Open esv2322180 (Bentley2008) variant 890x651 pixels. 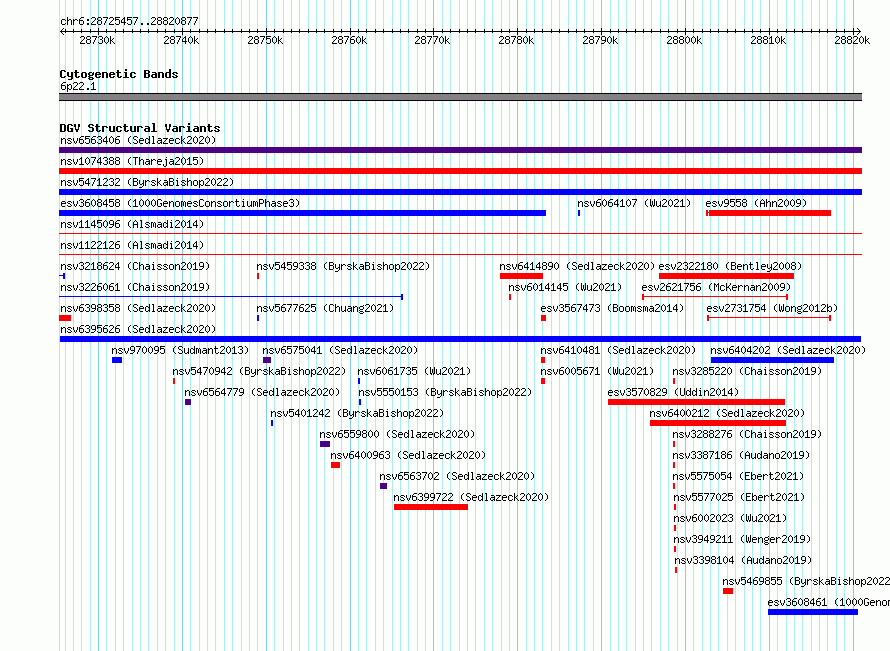730,266
